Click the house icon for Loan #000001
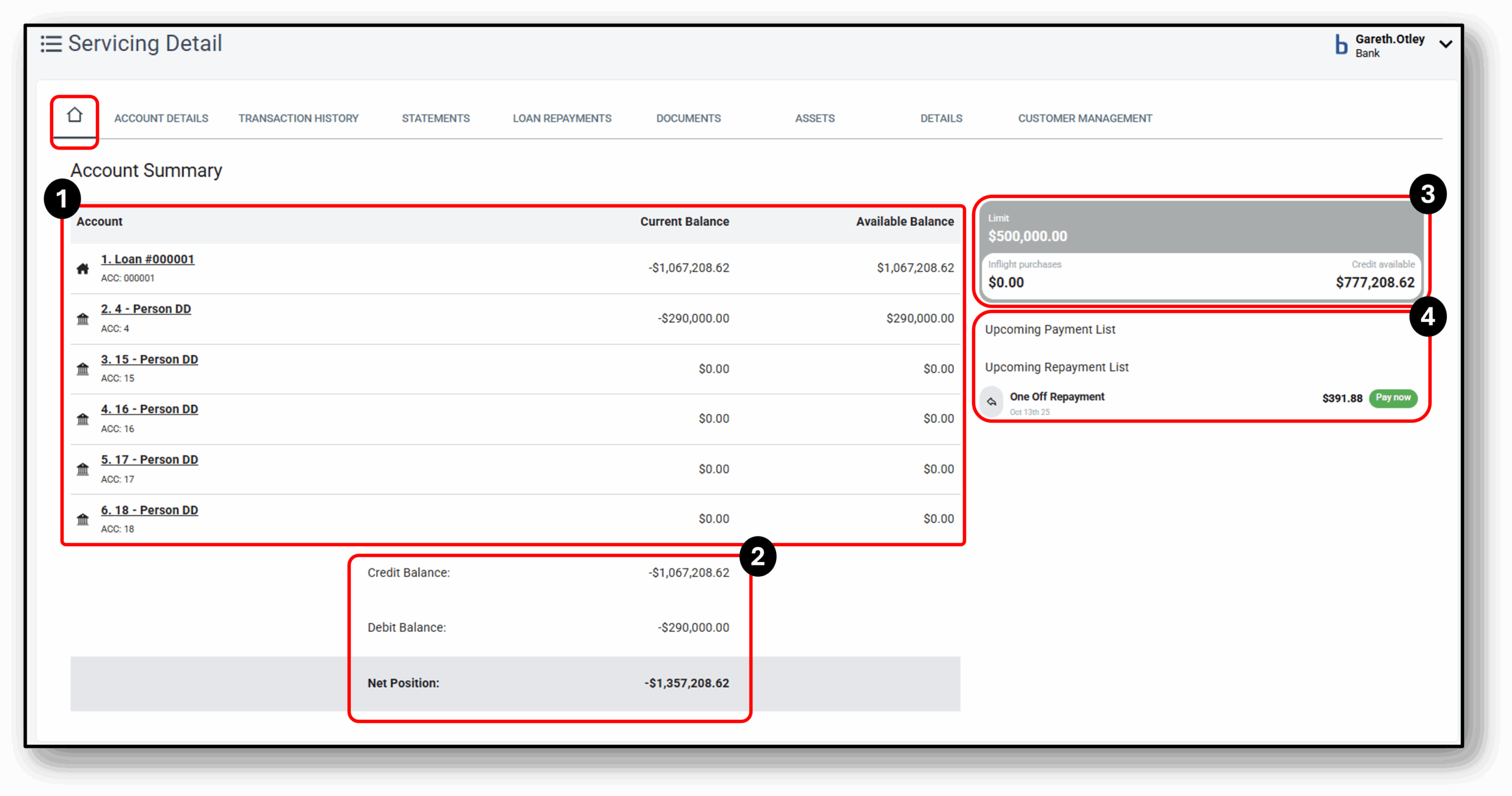Viewport: 1512px width, 796px height. pos(83,269)
